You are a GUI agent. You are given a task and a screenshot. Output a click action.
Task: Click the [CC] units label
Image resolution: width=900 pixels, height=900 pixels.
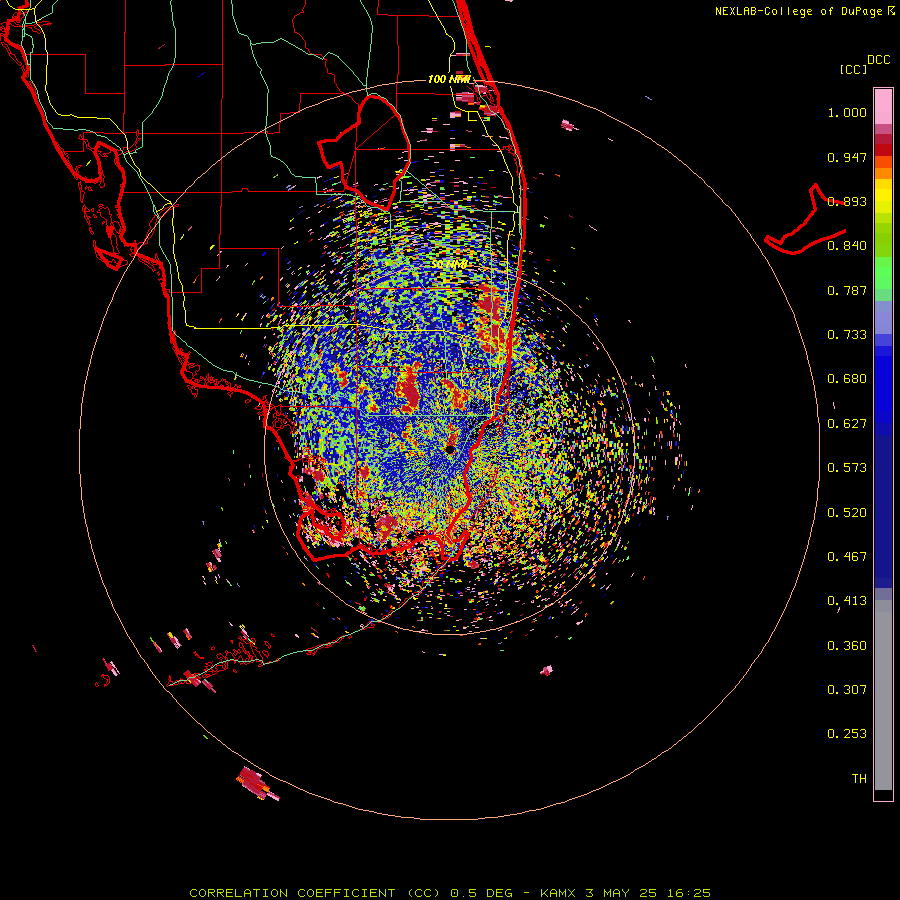[x=853, y=69]
